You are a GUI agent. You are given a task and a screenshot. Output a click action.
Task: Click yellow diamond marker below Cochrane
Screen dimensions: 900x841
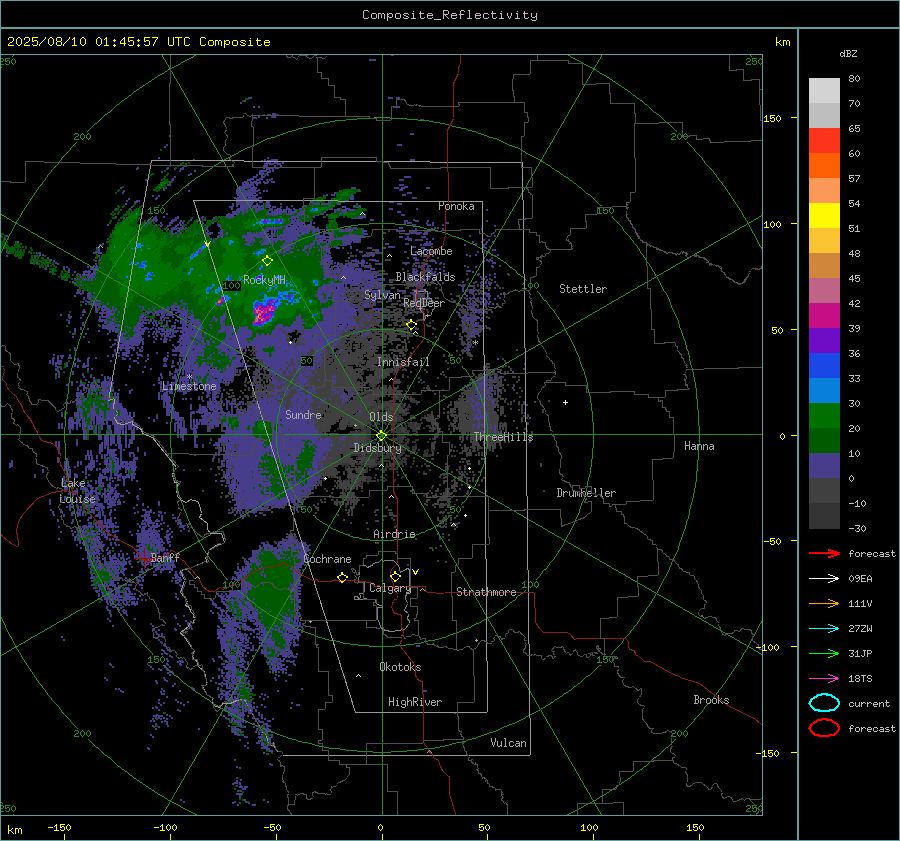tap(343, 577)
